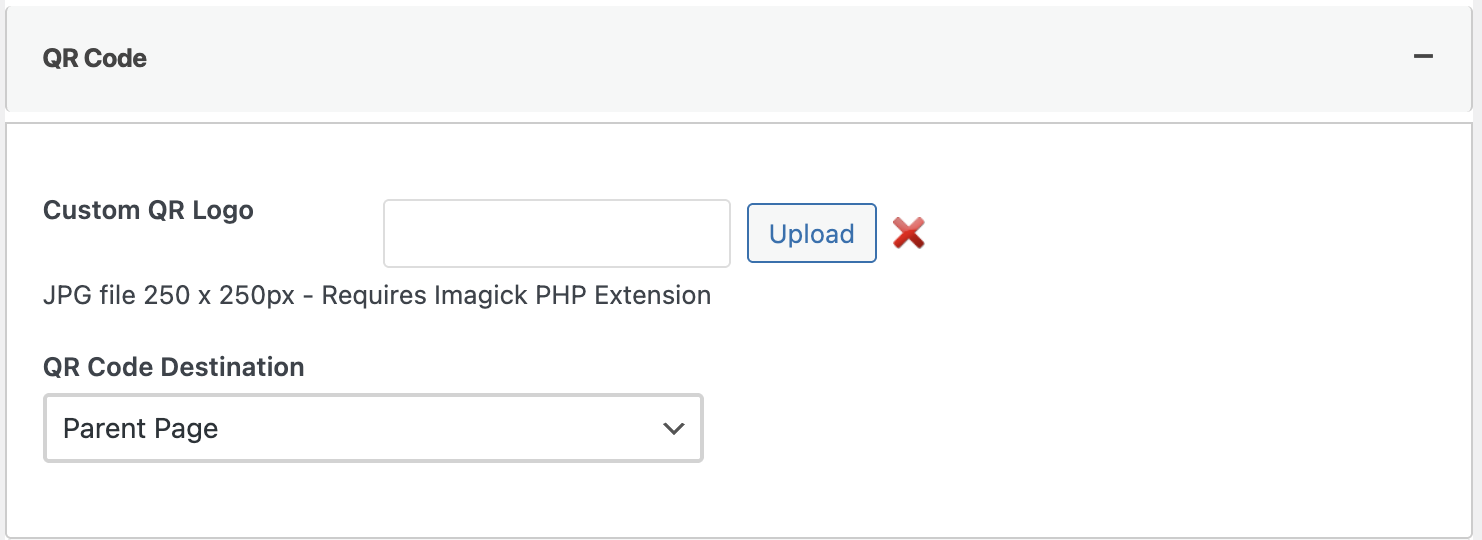
Task: Click the chevron arrow on Parent Page select
Action: click(673, 428)
